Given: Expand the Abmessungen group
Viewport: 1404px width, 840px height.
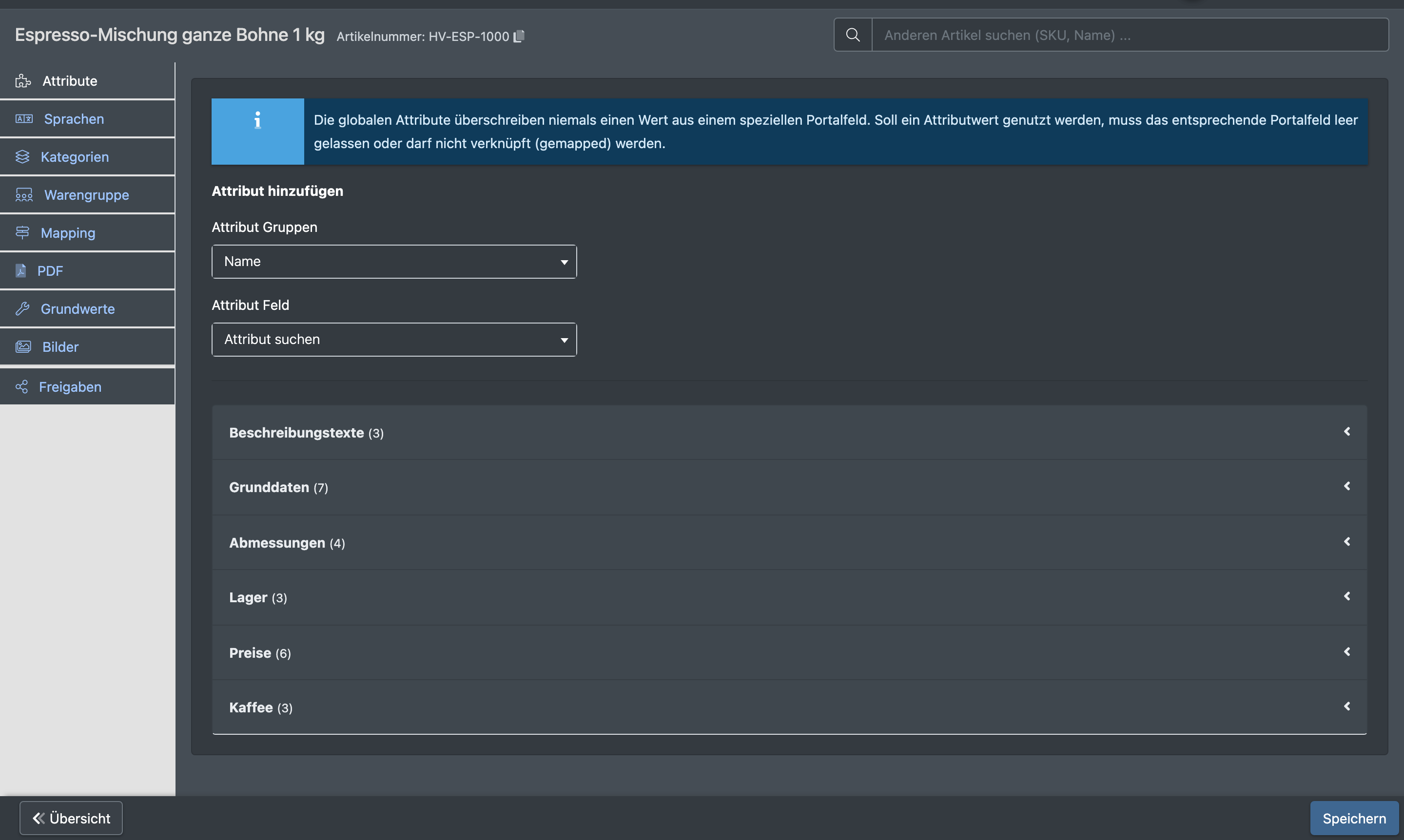Looking at the screenshot, I should point(789,542).
